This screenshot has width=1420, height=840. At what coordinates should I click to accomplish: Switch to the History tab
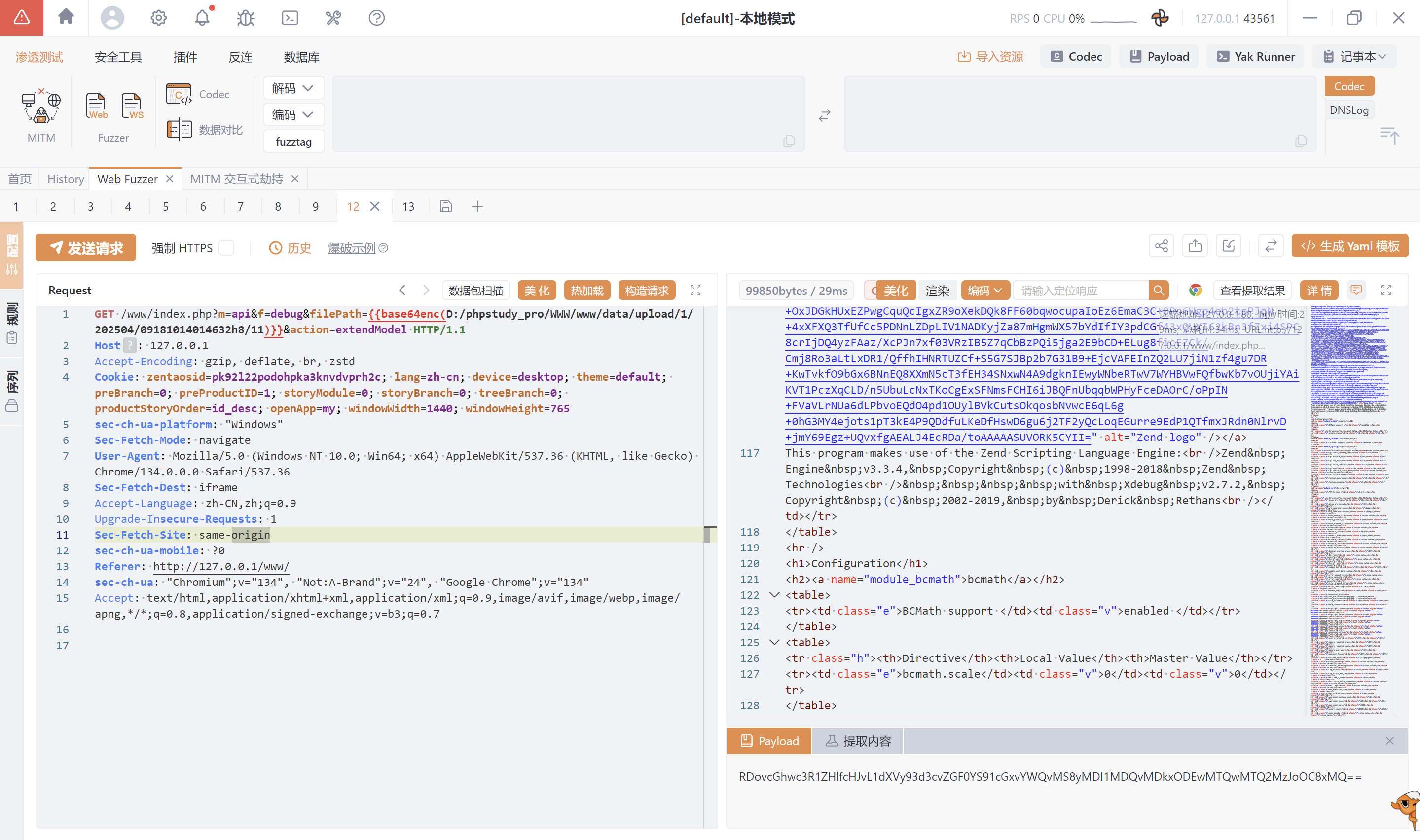coord(65,179)
